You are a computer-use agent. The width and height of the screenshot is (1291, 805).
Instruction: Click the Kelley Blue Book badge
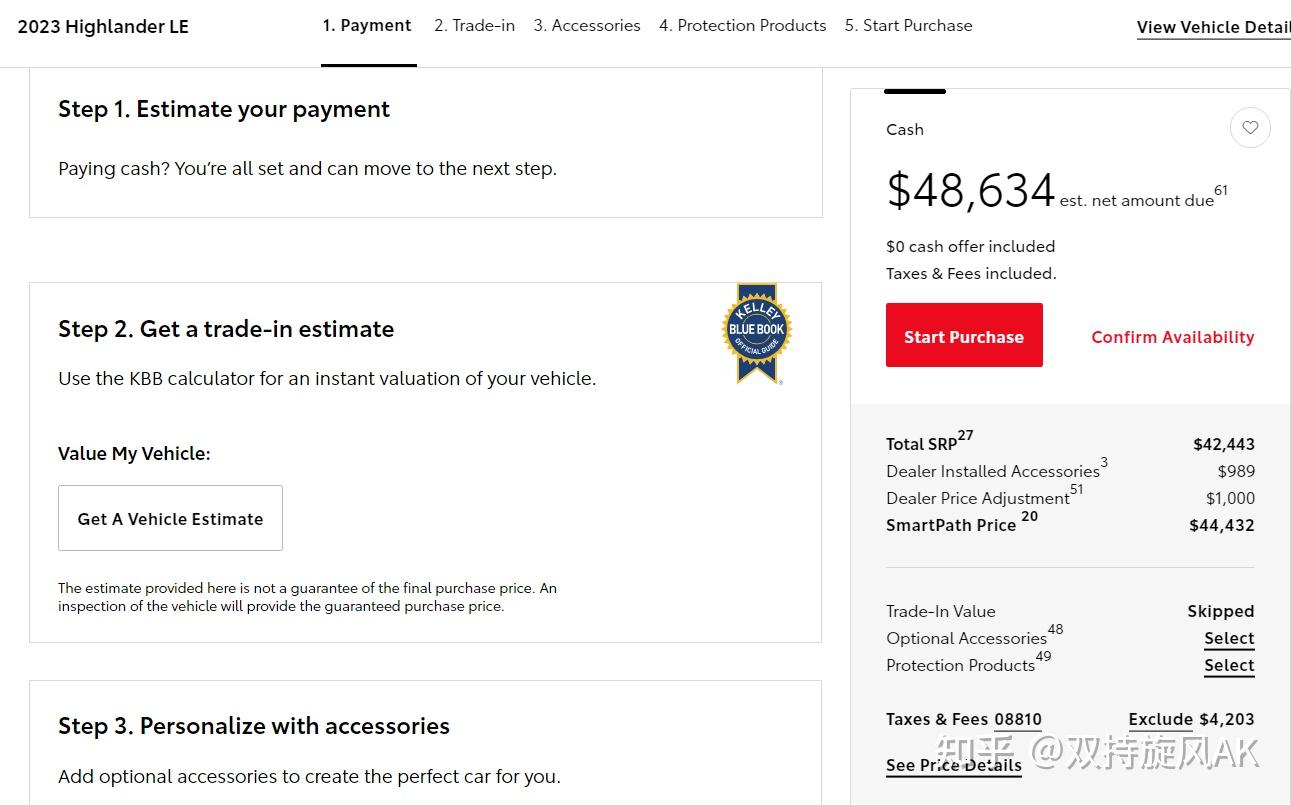pyautogui.click(x=757, y=333)
